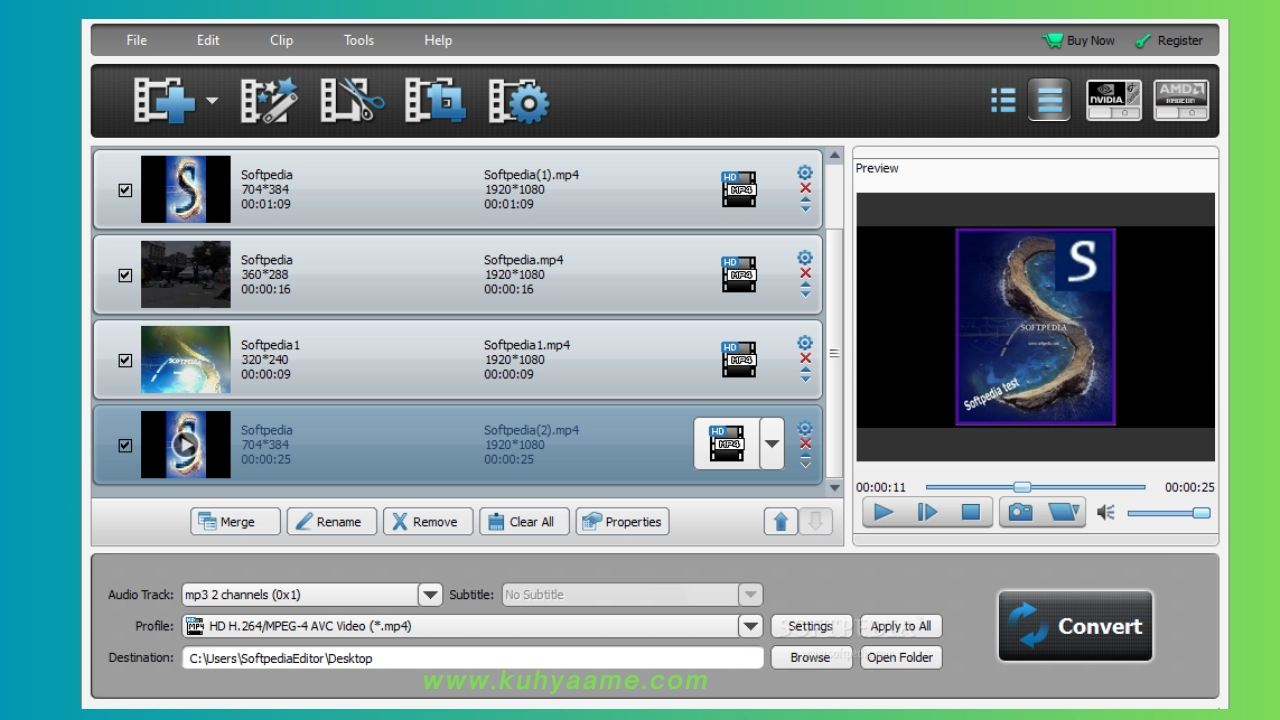The image size is (1280, 720).
Task: Open the video Effects wand tool
Action: 269,101
